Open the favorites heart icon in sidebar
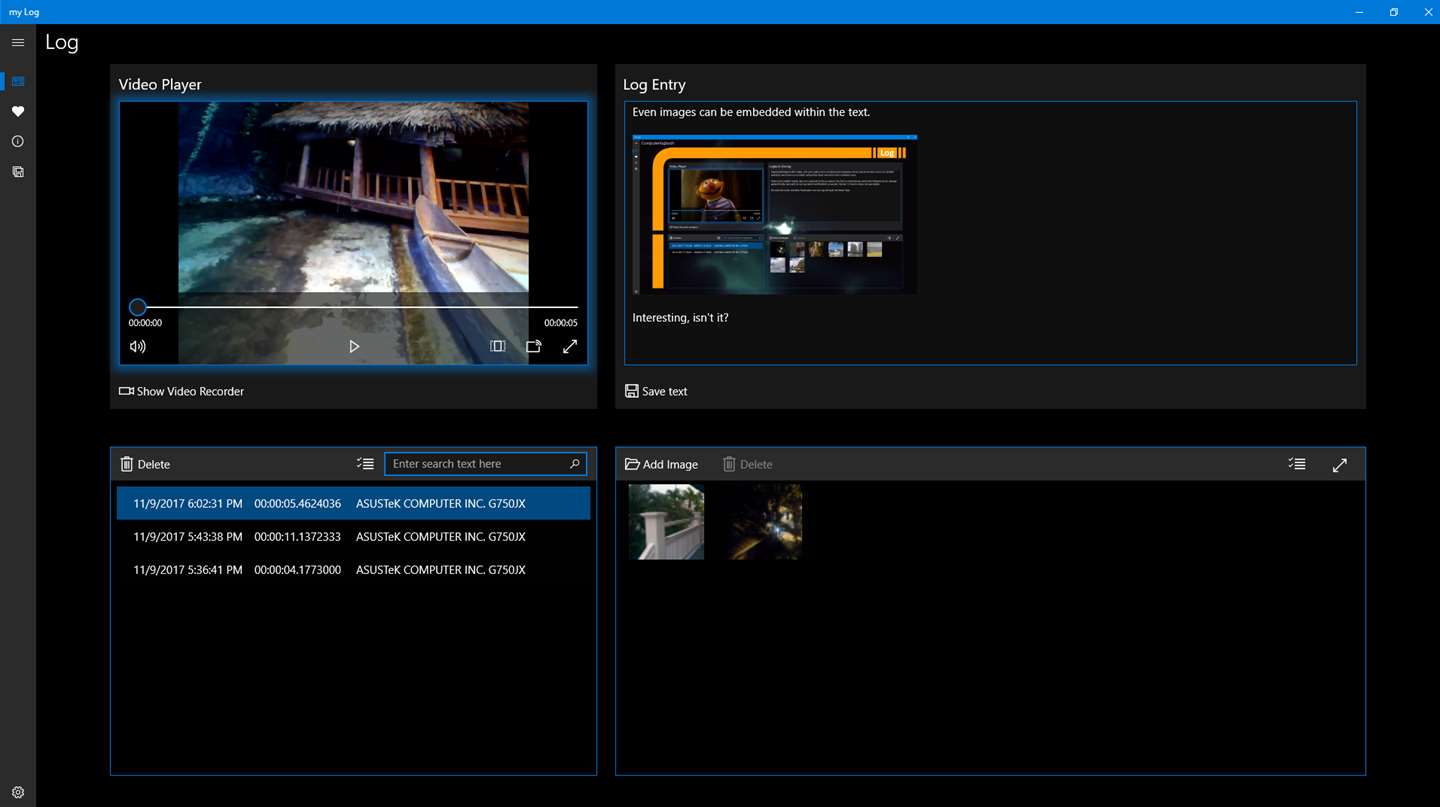 tap(18, 112)
